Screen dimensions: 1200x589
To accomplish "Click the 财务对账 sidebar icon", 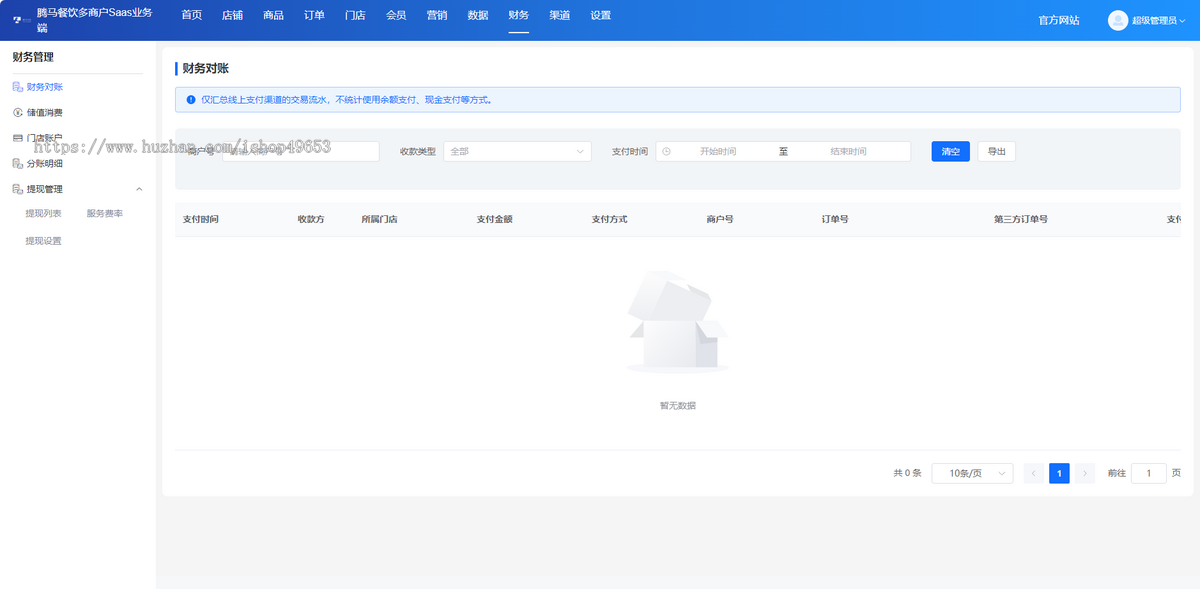I will pyautogui.click(x=17, y=88).
